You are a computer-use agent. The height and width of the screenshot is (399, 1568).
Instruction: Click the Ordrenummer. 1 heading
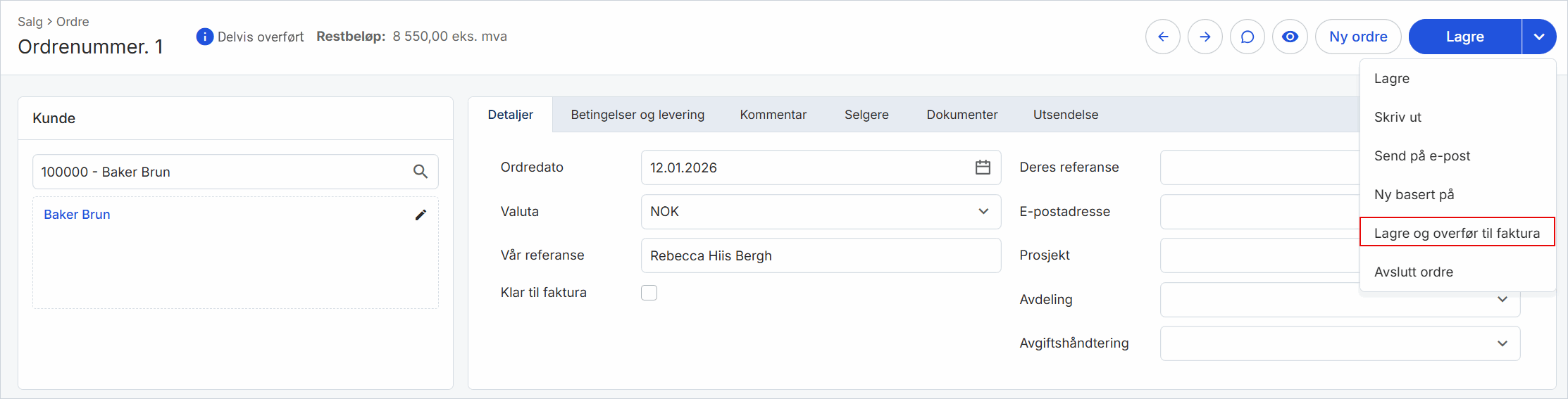coord(90,47)
